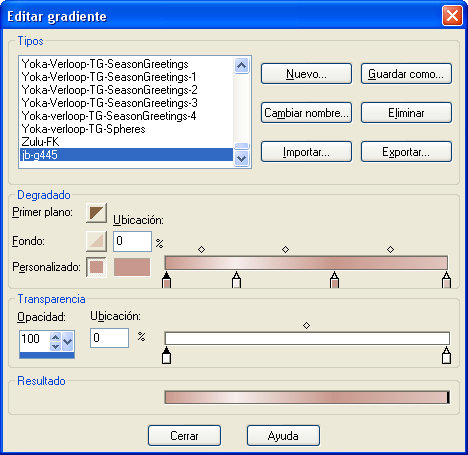Click the Eliminar button

click(406, 113)
